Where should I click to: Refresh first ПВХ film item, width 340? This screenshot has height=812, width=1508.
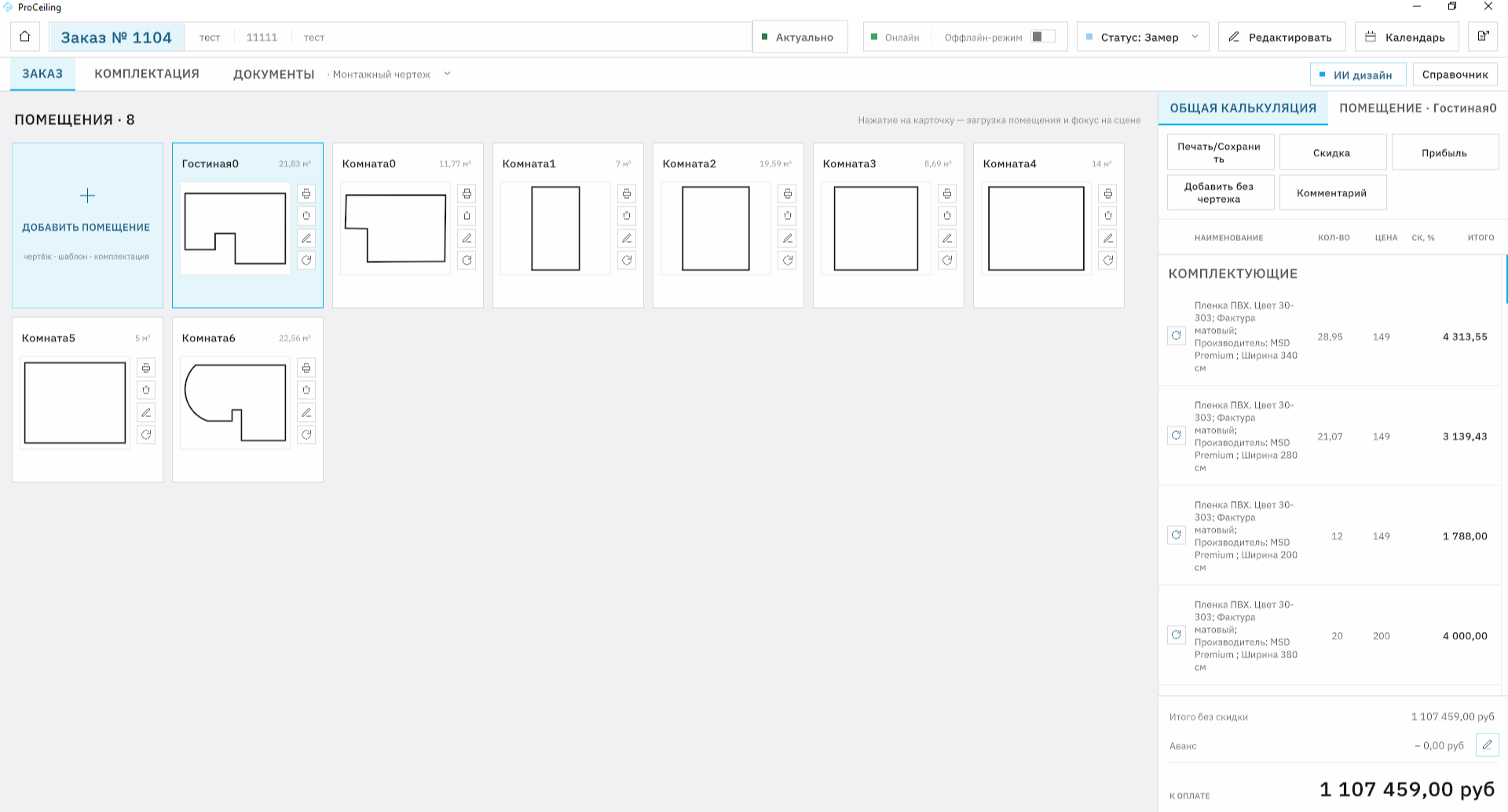[x=1176, y=335]
